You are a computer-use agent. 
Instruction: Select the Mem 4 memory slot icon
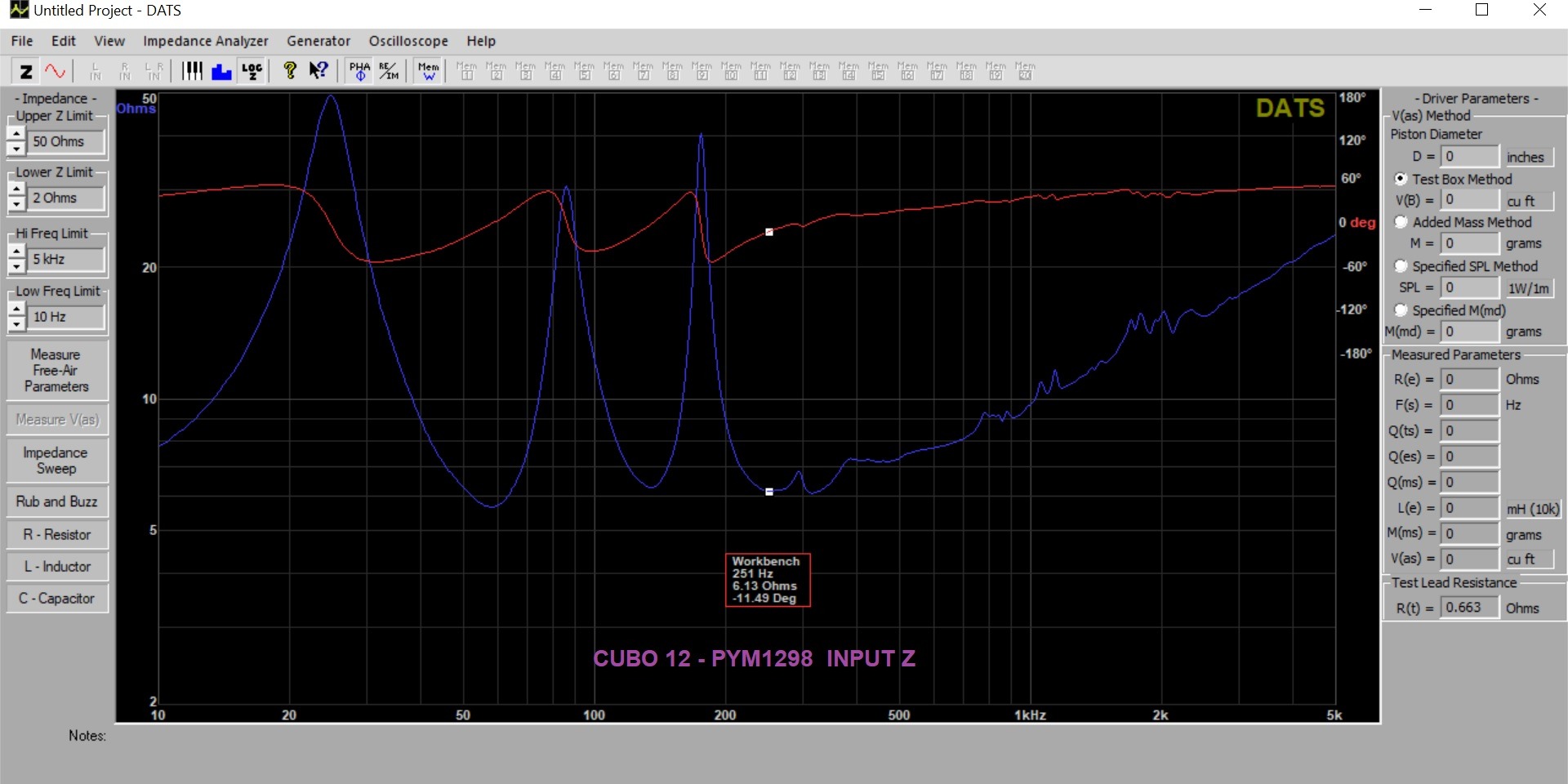[555, 71]
